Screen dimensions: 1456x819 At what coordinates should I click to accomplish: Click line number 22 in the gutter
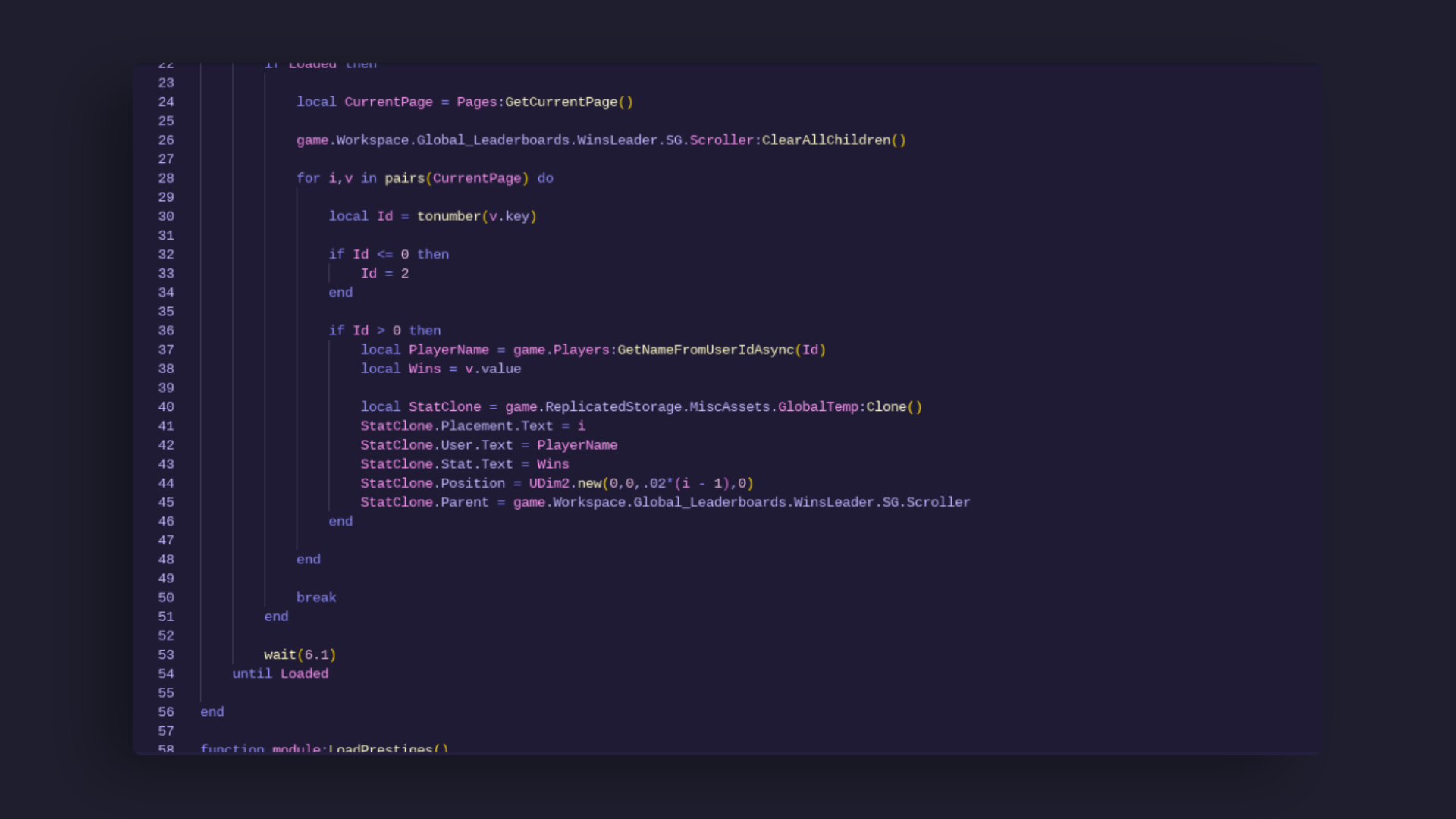(x=166, y=64)
